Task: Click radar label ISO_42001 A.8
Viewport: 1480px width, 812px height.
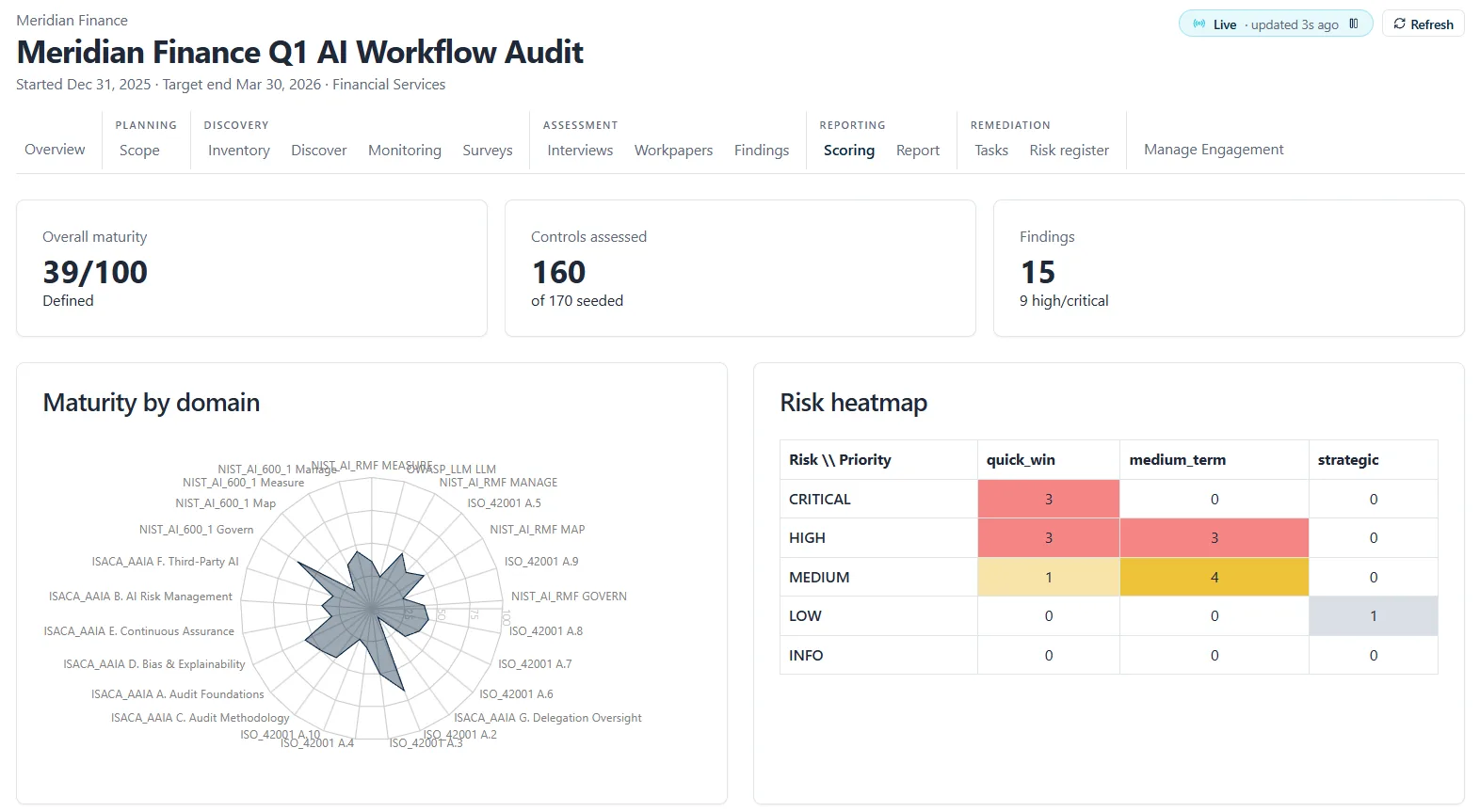Action: coord(546,631)
